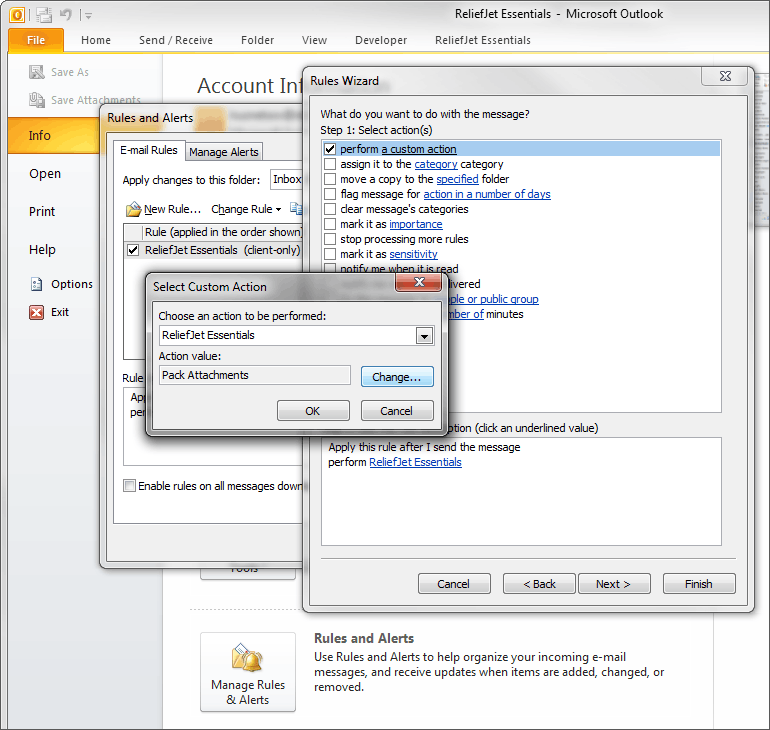Screen dimensions: 770x730
Task: Check assign it to the category
Action: (330, 164)
